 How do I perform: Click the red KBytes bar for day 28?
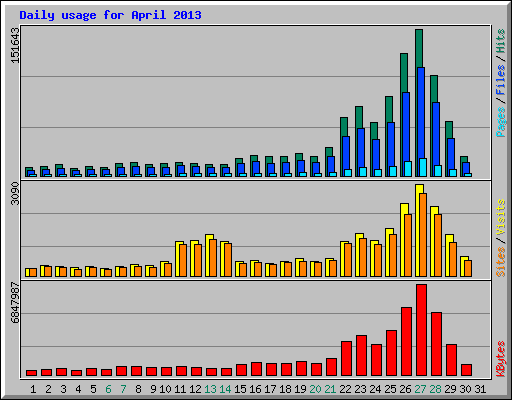pos(436,344)
